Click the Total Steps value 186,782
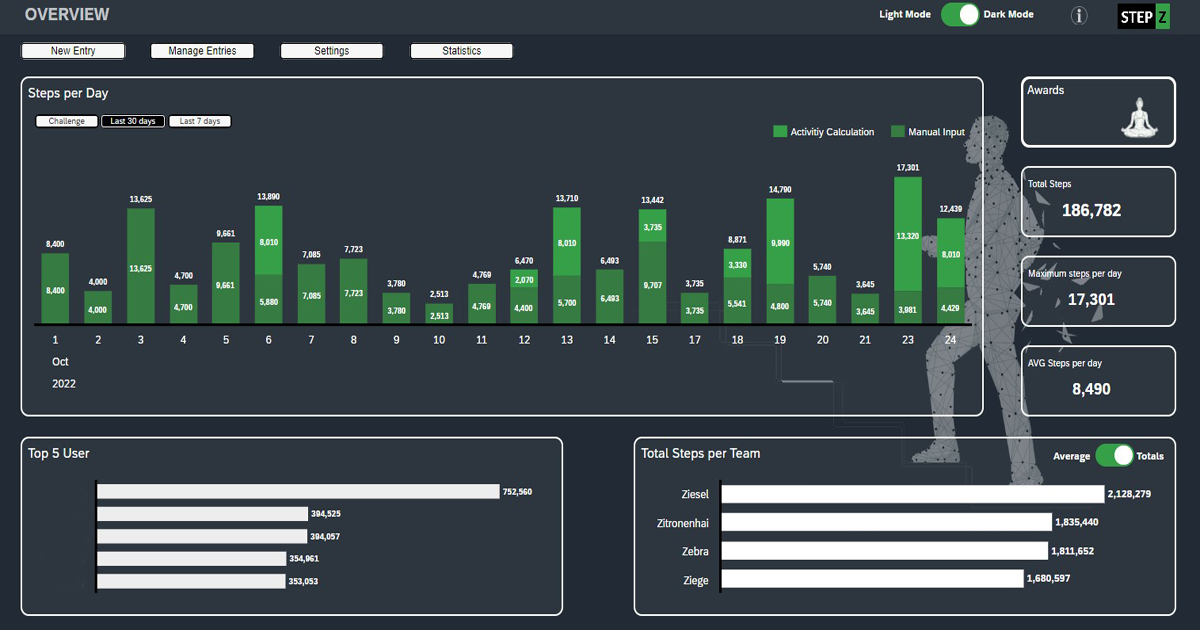This screenshot has height=630, width=1200. 1090,210
